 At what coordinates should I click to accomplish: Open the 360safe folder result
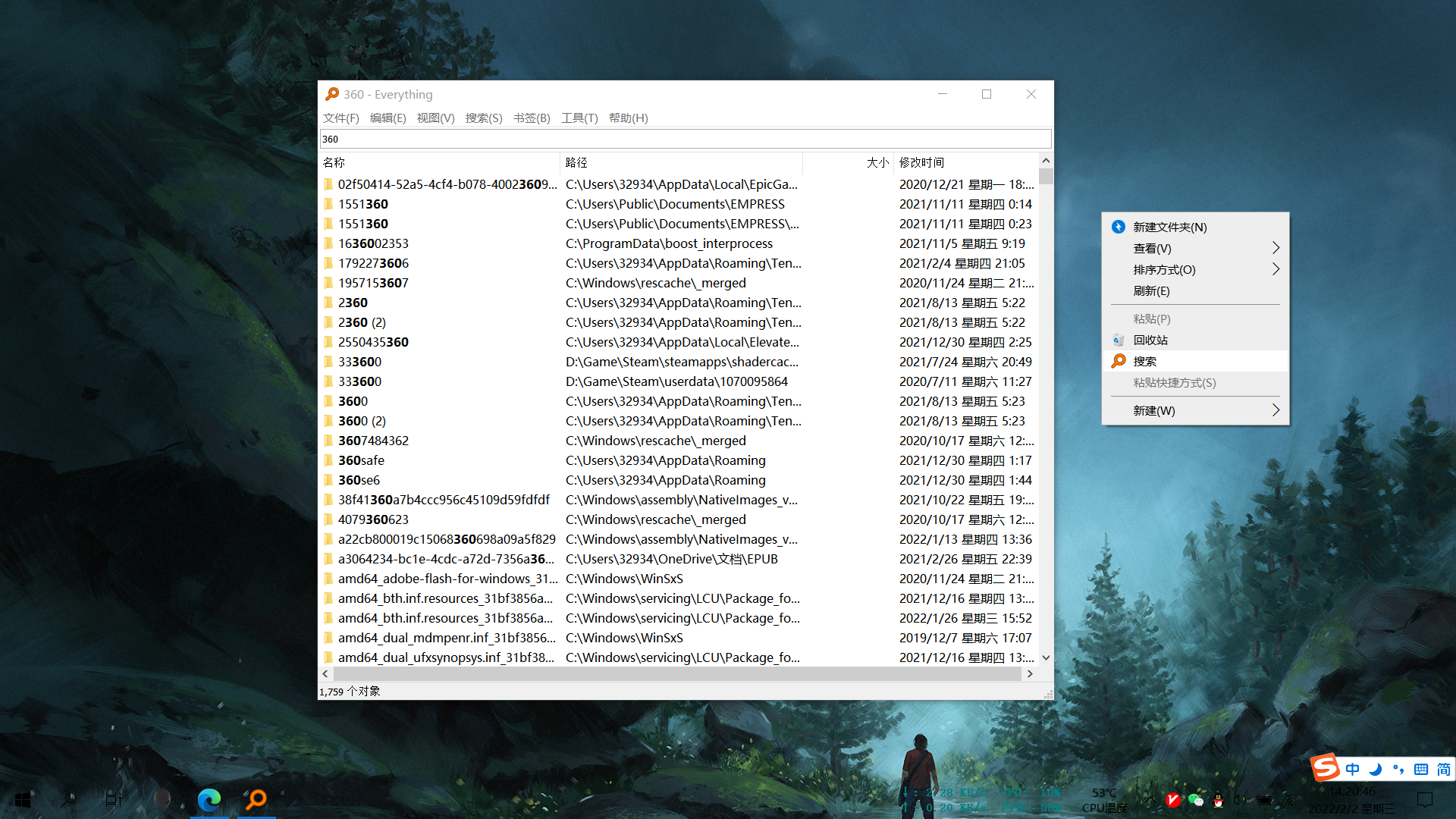tap(361, 460)
